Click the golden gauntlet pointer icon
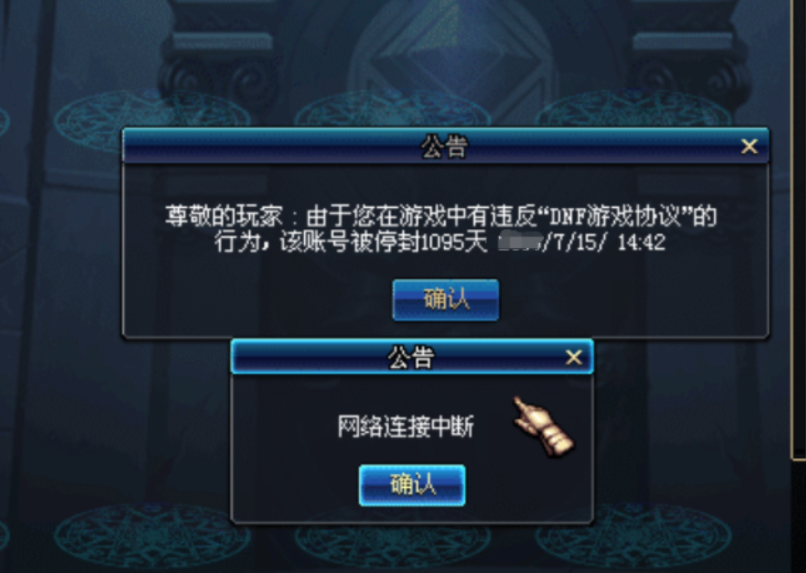This screenshot has width=806, height=573. click(543, 427)
